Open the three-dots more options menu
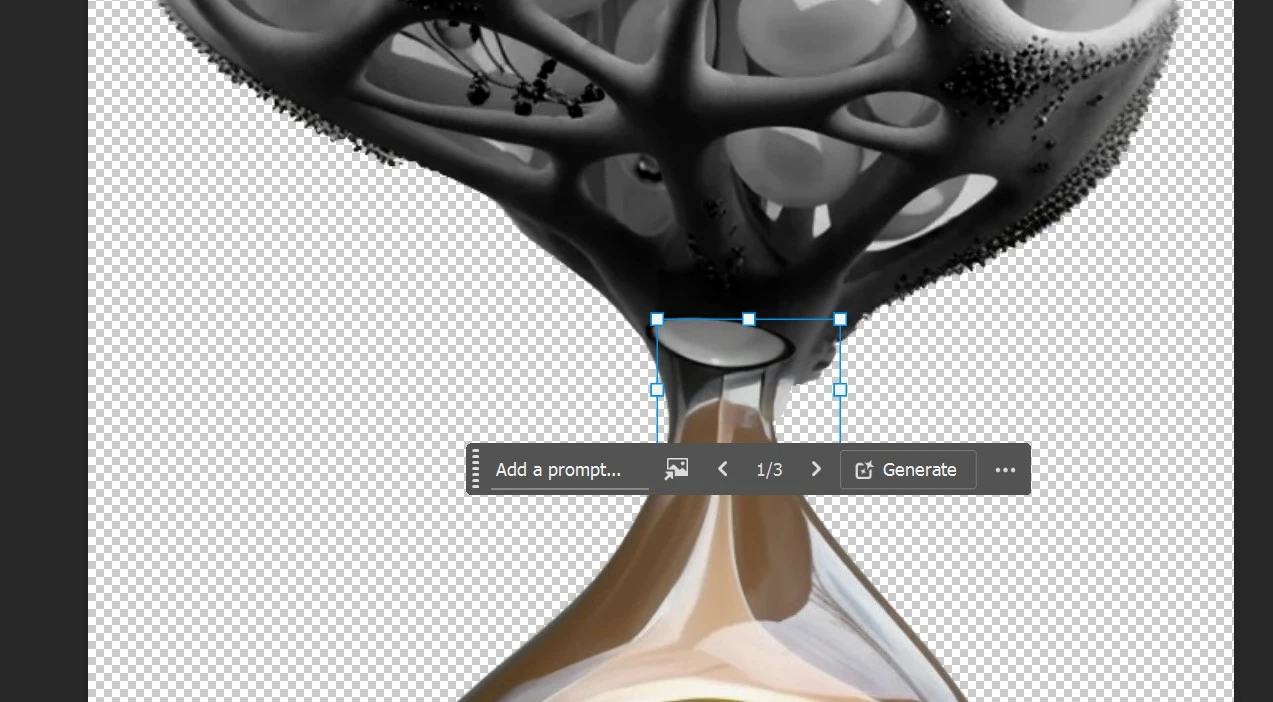Image resolution: width=1273 pixels, height=702 pixels. tap(1005, 470)
